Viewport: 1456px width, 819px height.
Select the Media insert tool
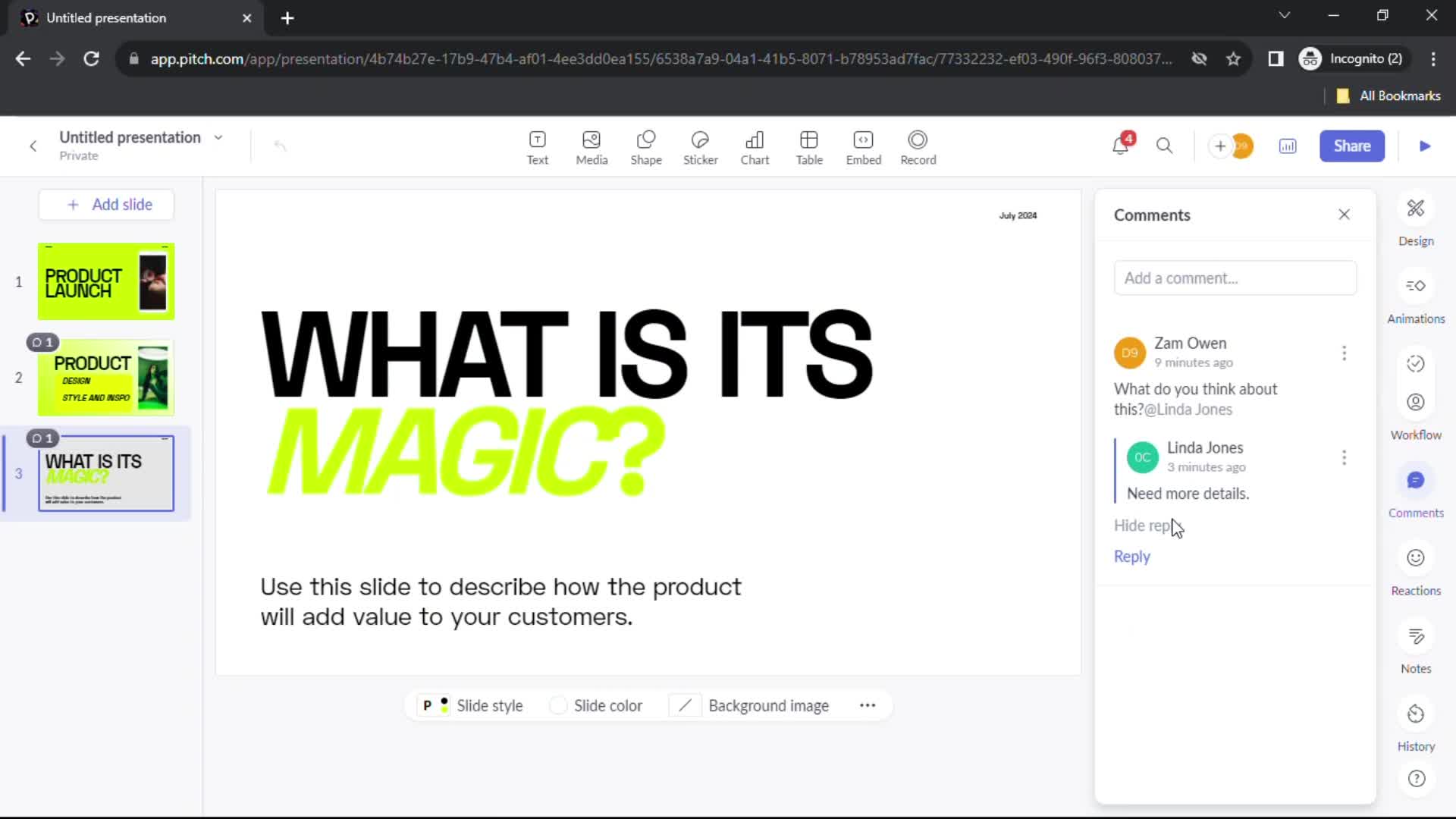(591, 145)
